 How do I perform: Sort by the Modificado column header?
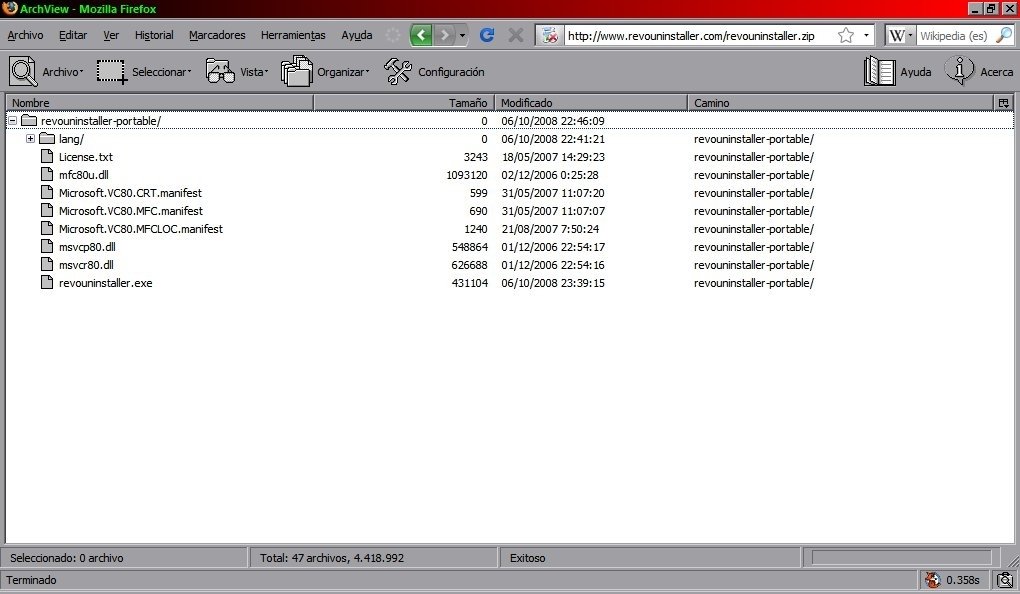coord(591,103)
